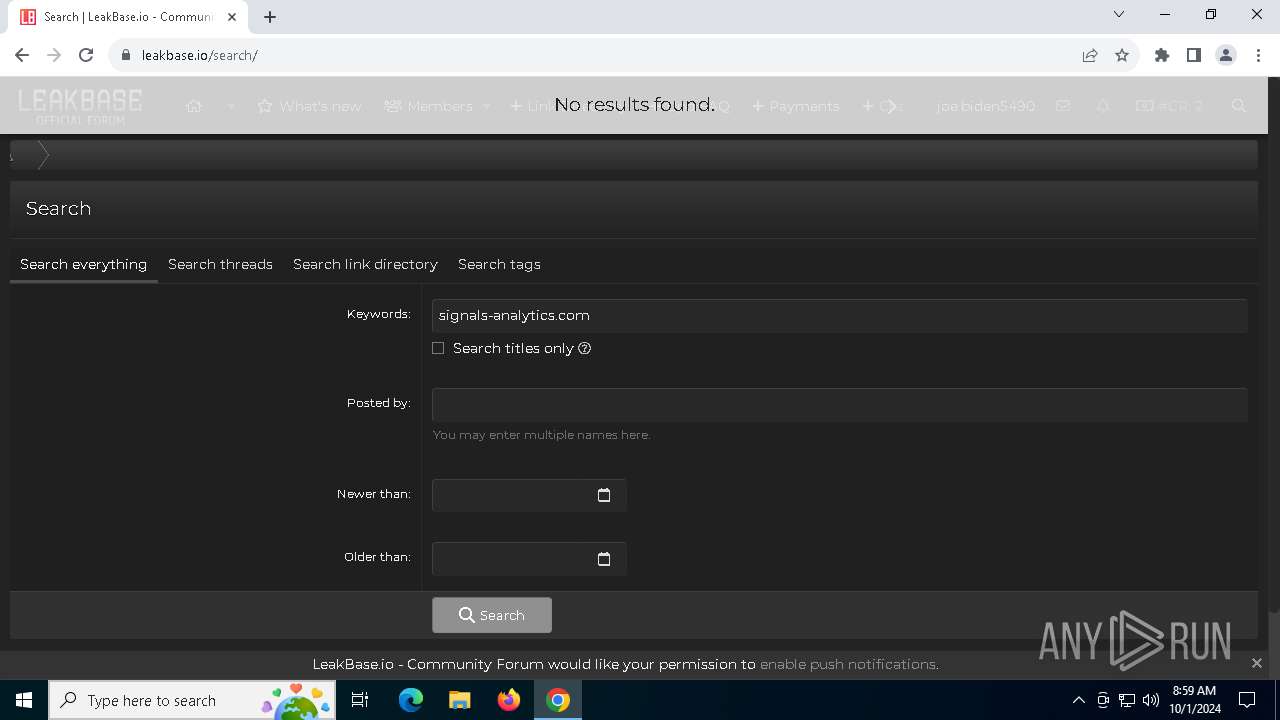Click the Older than date field
This screenshot has width=1280, height=720.
click(529, 559)
